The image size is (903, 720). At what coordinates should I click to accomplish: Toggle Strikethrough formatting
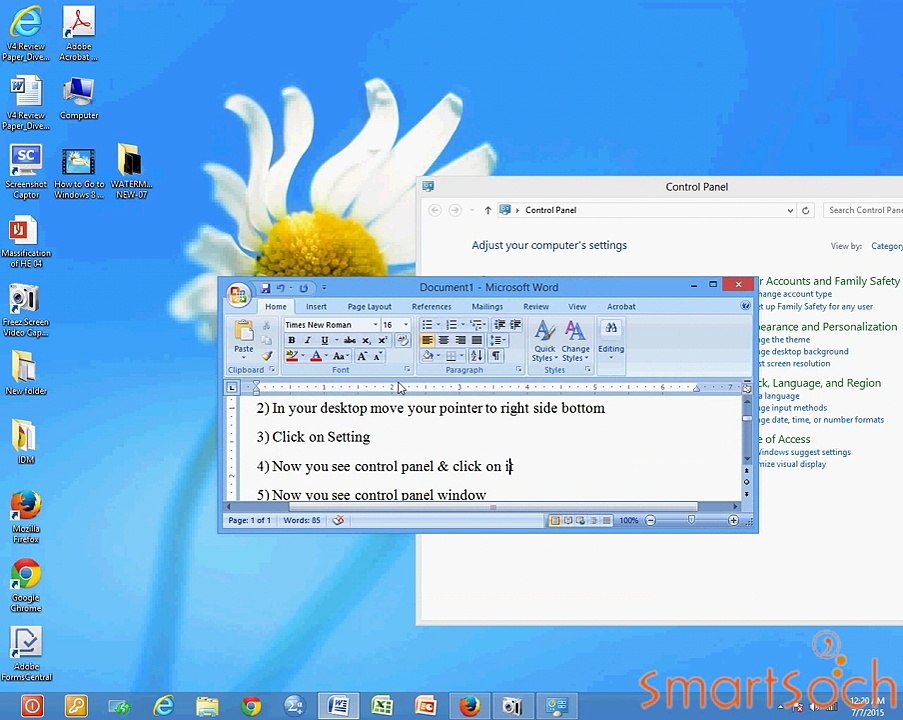(x=350, y=340)
